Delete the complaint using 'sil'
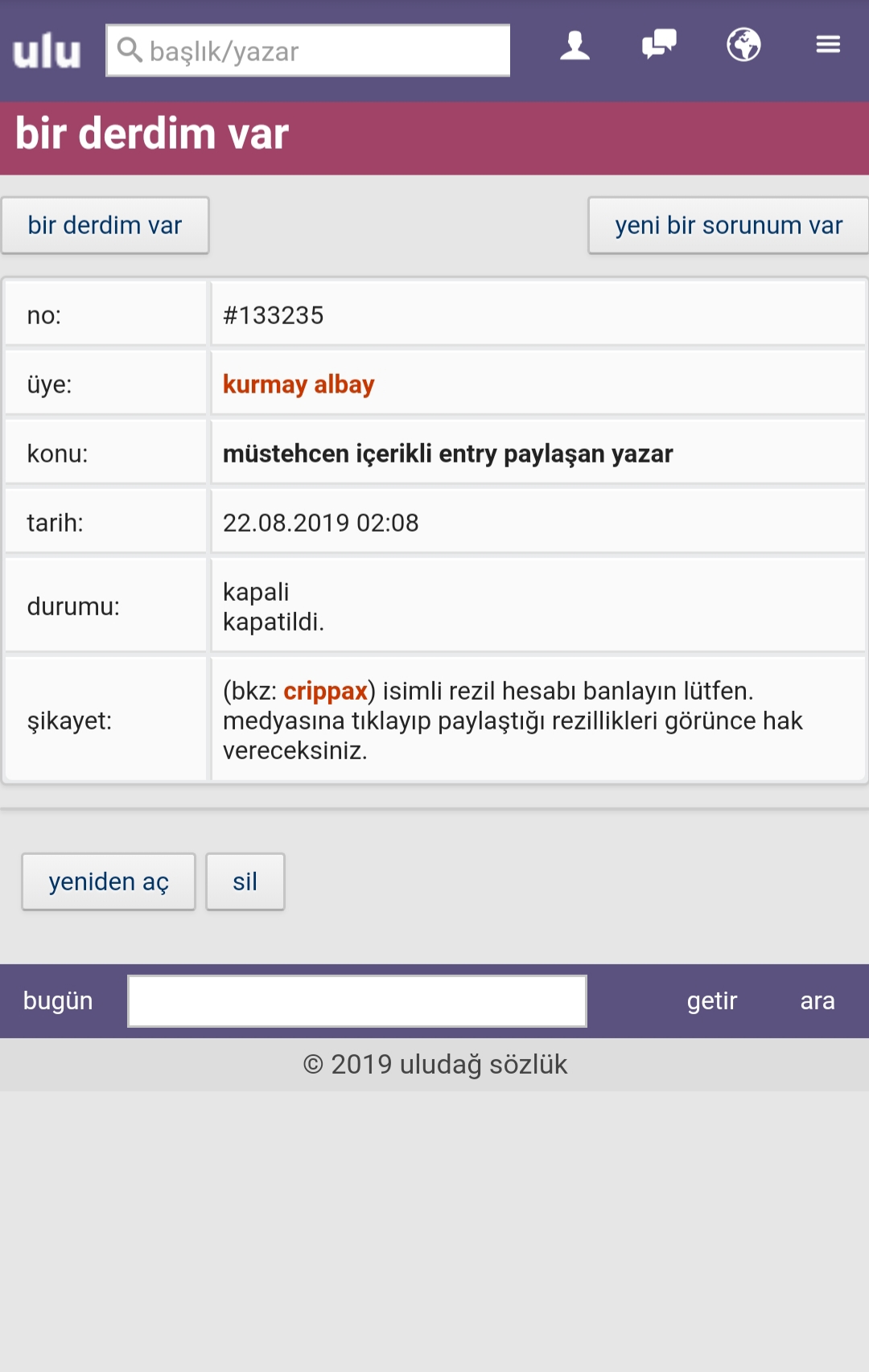The width and height of the screenshot is (869, 1372). (245, 882)
